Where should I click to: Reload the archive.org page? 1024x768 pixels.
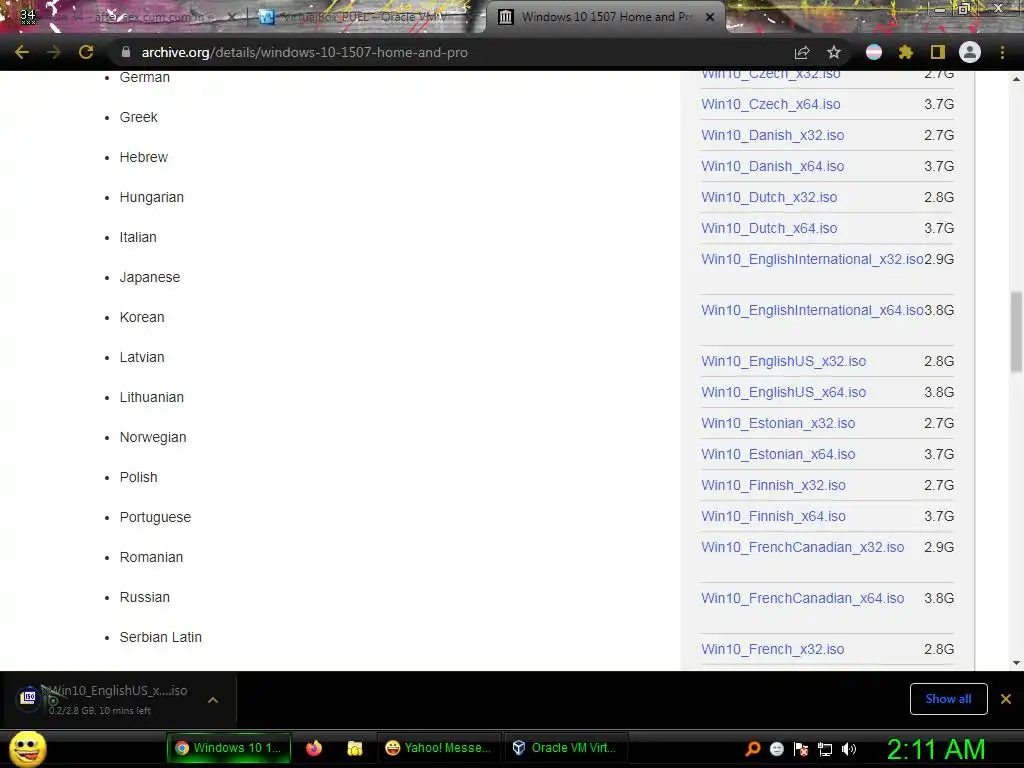[x=86, y=52]
